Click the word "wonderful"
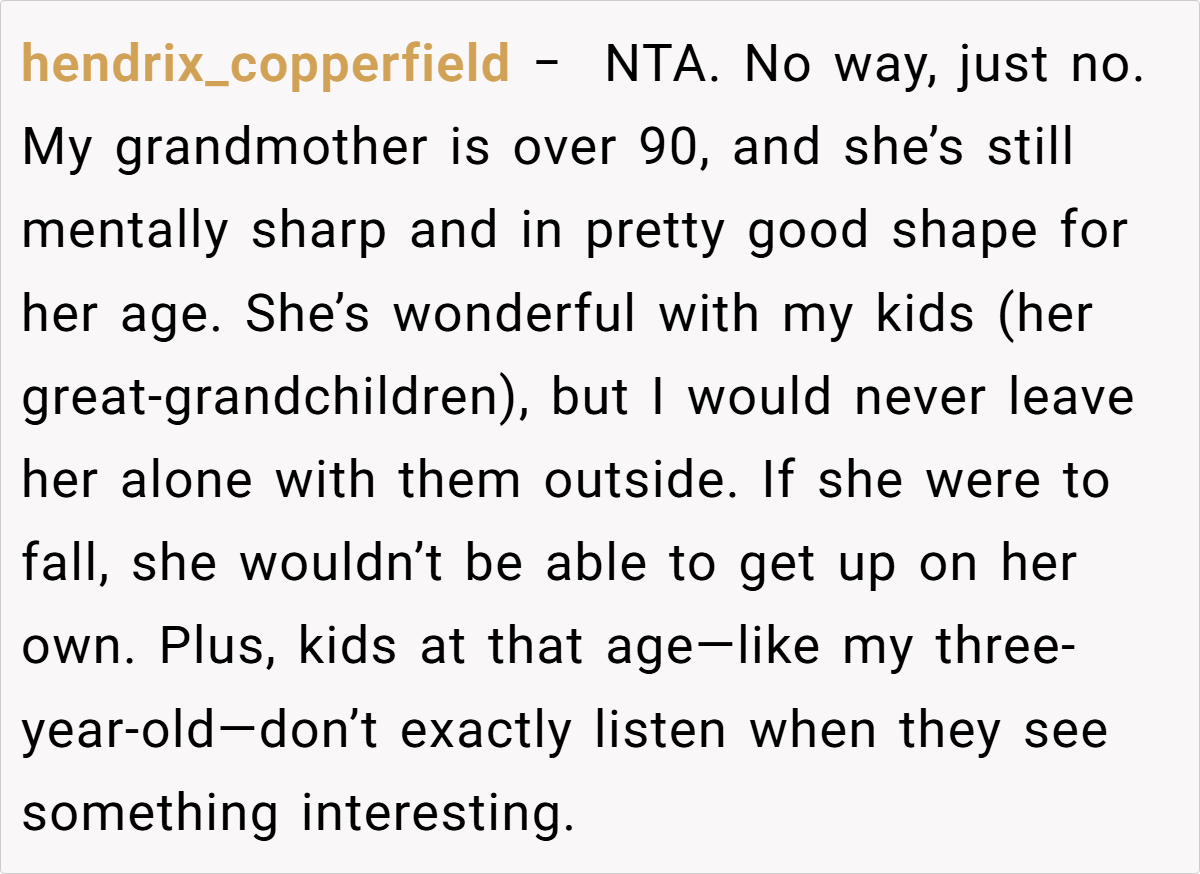 (514, 316)
